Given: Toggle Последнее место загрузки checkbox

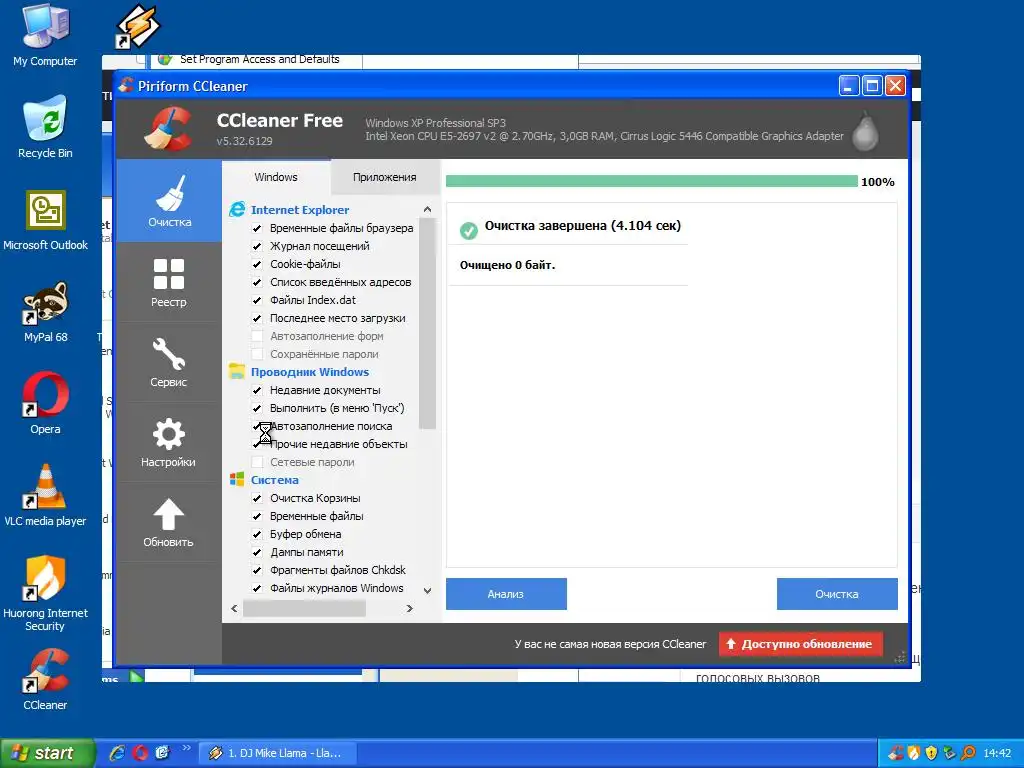Looking at the screenshot, I should (257, 319).
